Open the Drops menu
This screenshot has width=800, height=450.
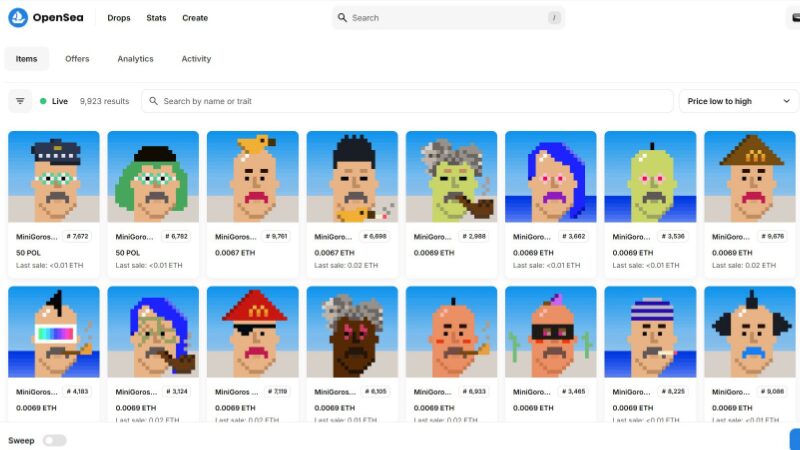click(119, 18)
